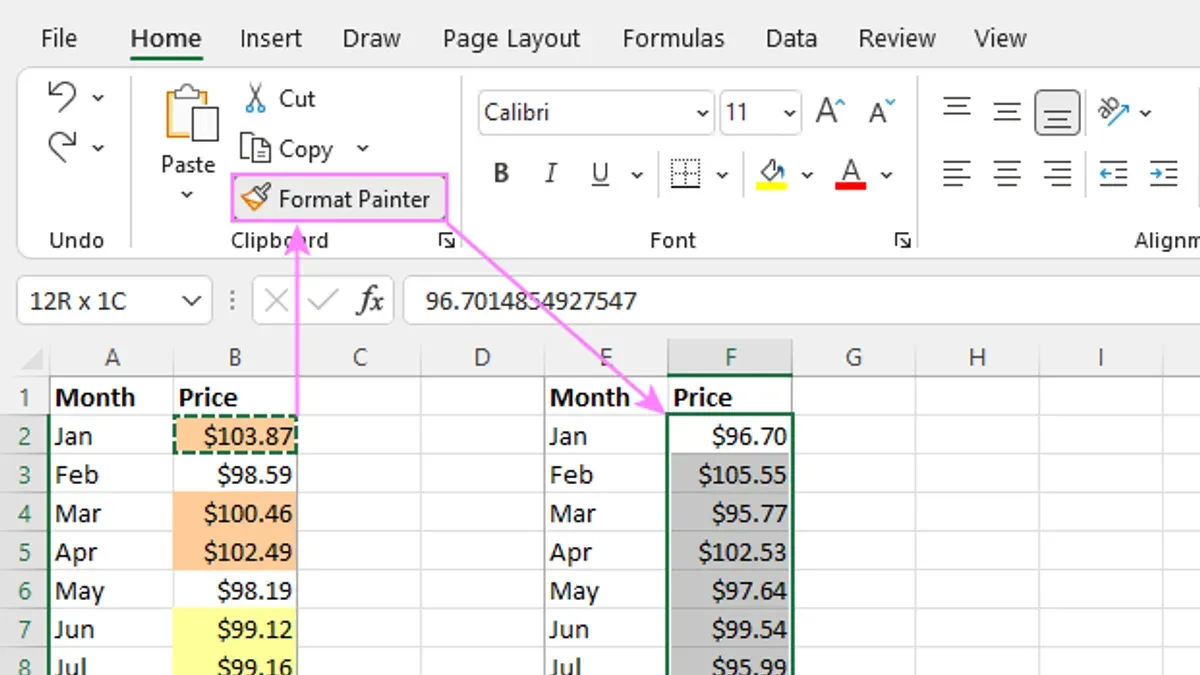Expand the Undo history dropdown arrow
This screenshot has width=1200, height=675.
[x=98, y=98]
